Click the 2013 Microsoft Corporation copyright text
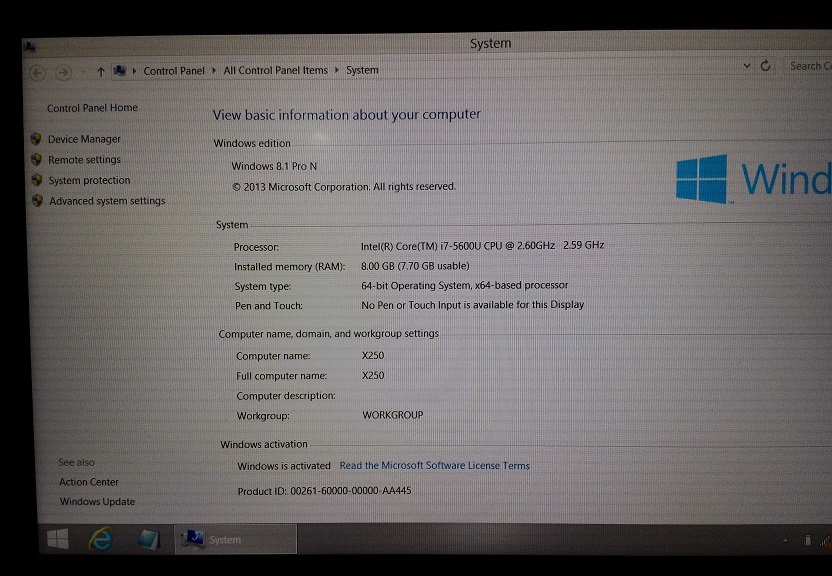The image size is (832, 576). tap(344, 187)
